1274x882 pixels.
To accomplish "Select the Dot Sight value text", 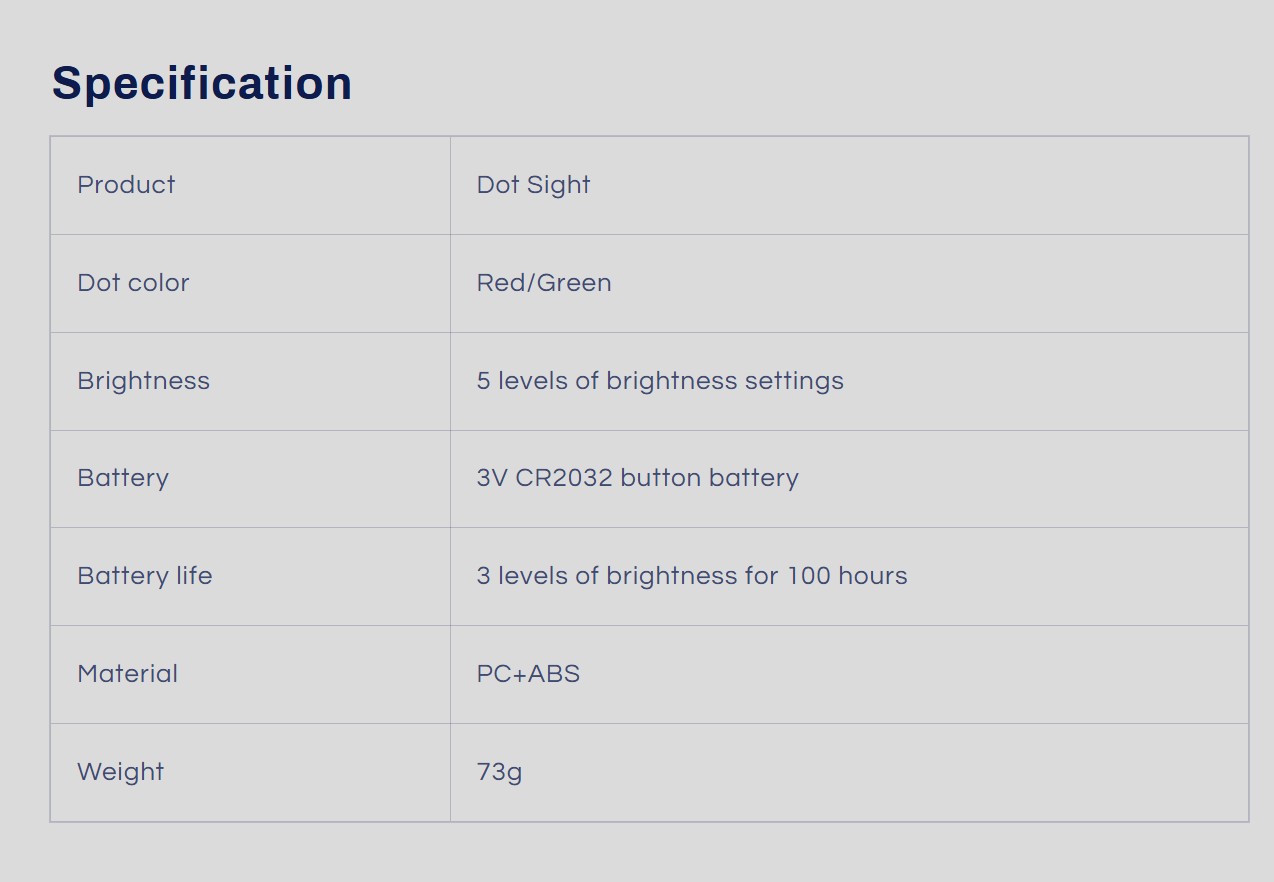I will [533, 185].
